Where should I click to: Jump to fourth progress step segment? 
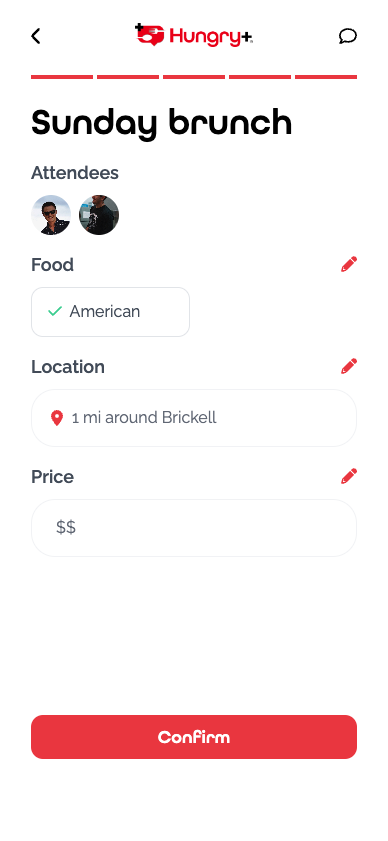pos(260,77)
